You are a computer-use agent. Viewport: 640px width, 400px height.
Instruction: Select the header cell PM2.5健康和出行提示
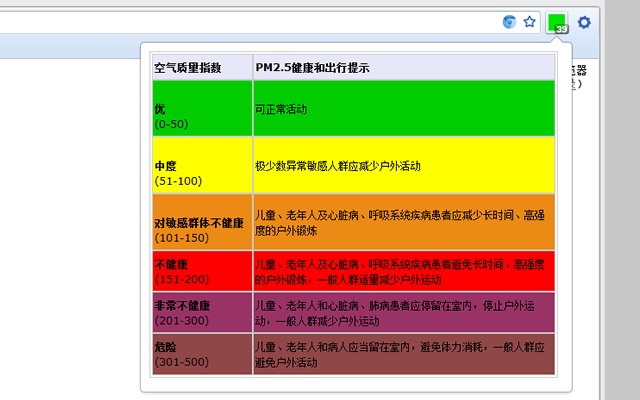pos(404,67)
